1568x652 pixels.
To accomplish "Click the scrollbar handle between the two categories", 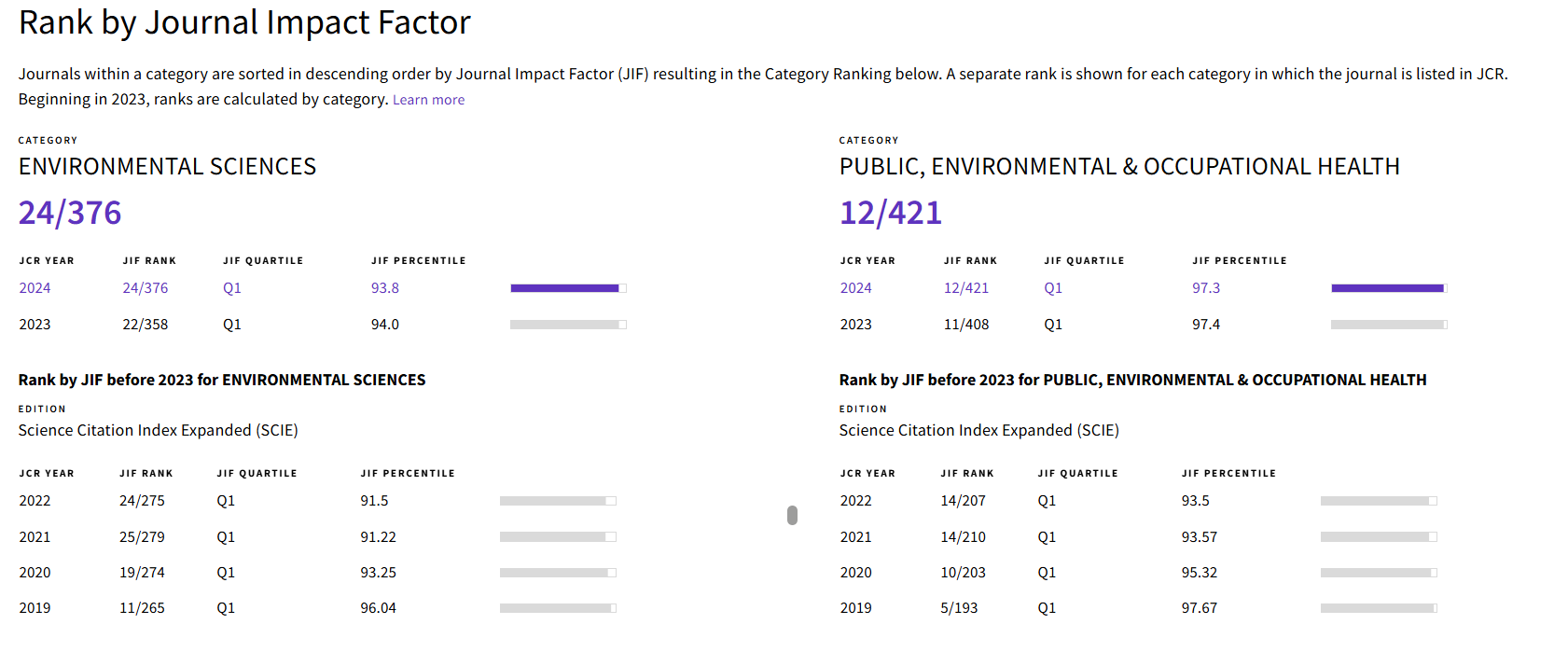I will pyautogui.click(x=792, y=516).
